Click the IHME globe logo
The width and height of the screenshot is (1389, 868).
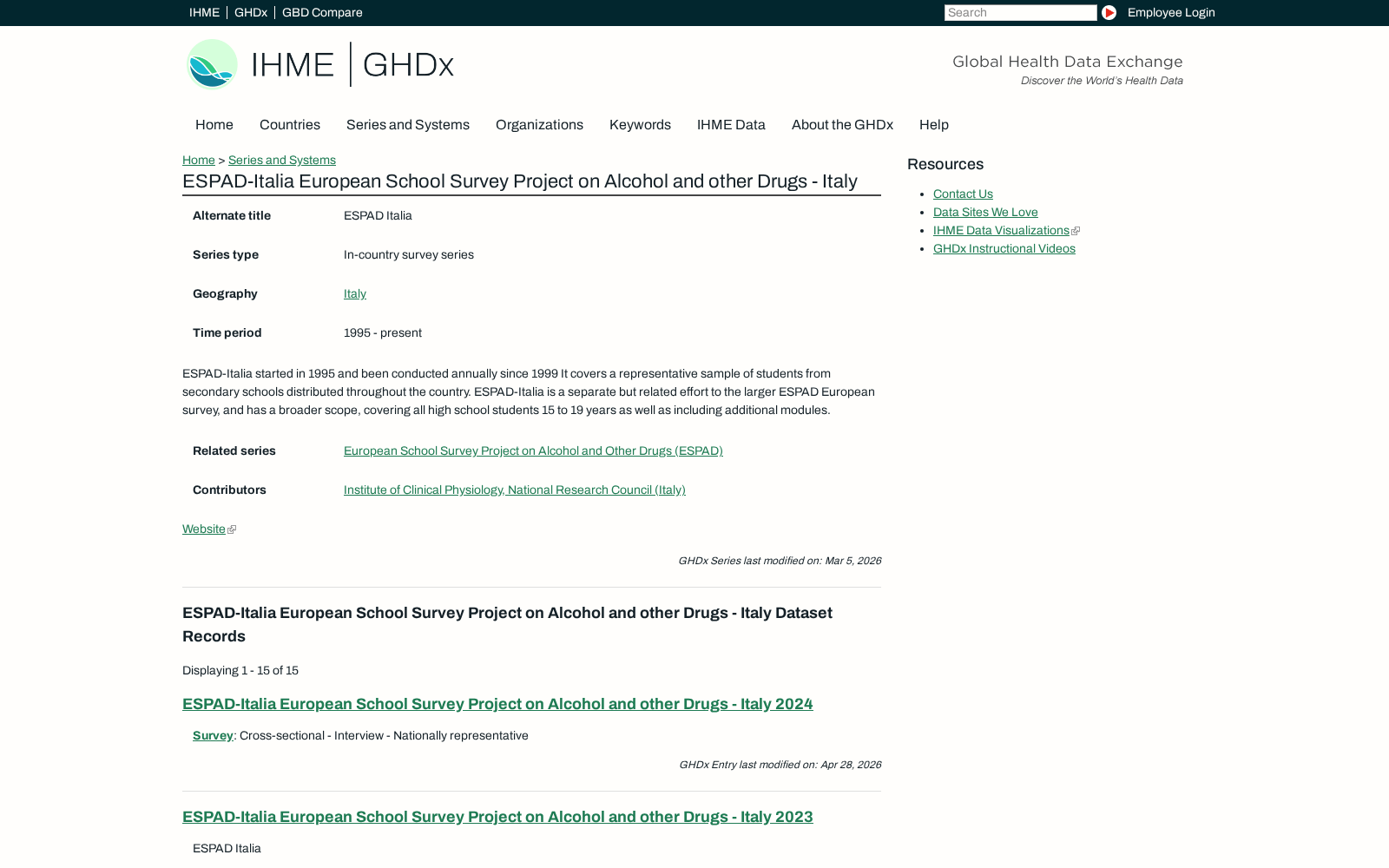pos(213,64)
